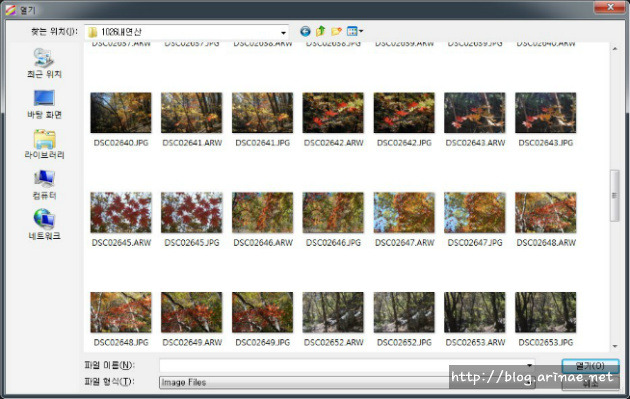The width and height of the screenshot is (630, 399).
Task: Select thumbnail DSC02642.ARW
Action: pos(333,113)
